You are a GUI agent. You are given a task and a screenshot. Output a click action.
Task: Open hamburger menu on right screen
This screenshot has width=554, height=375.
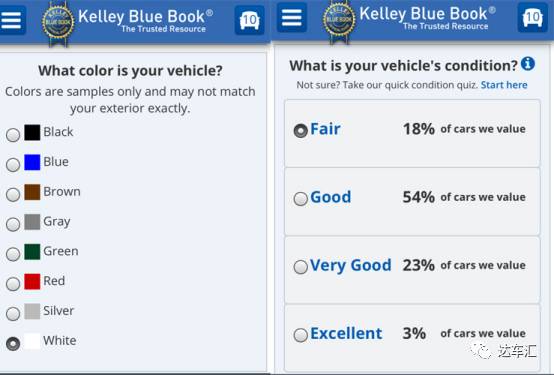[x=291, y=17]
